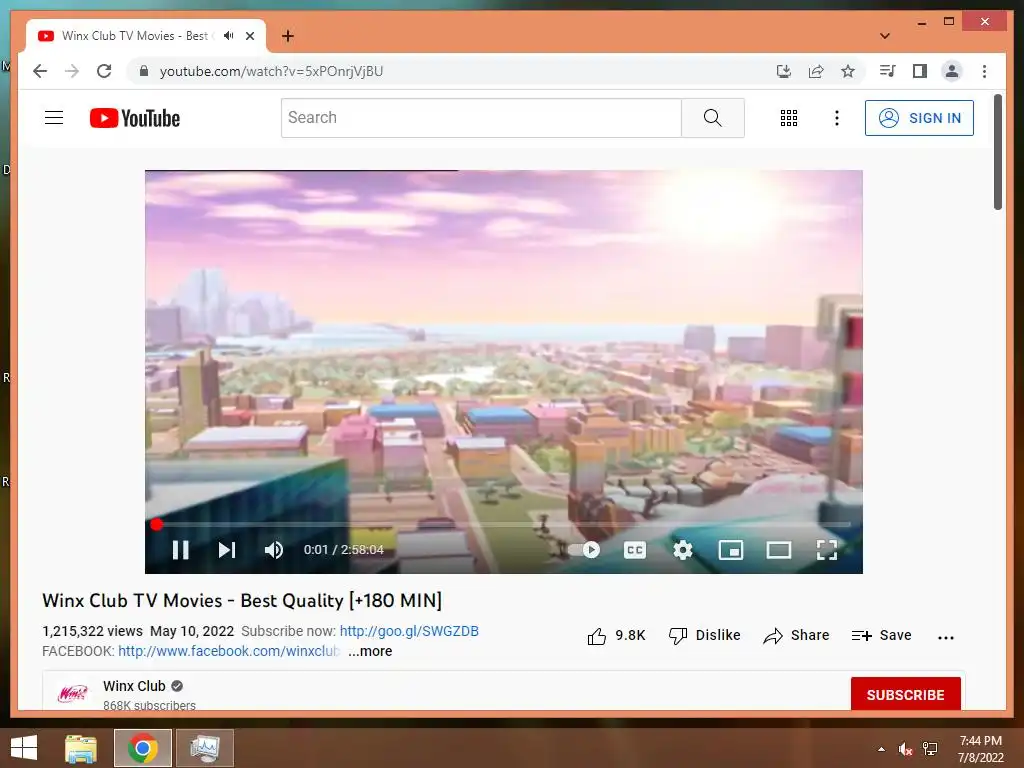Image resolution: width=1024 pixels, height=768 pixels.
Task: Open more actions ellipsis below video
Action: (946, 637)
